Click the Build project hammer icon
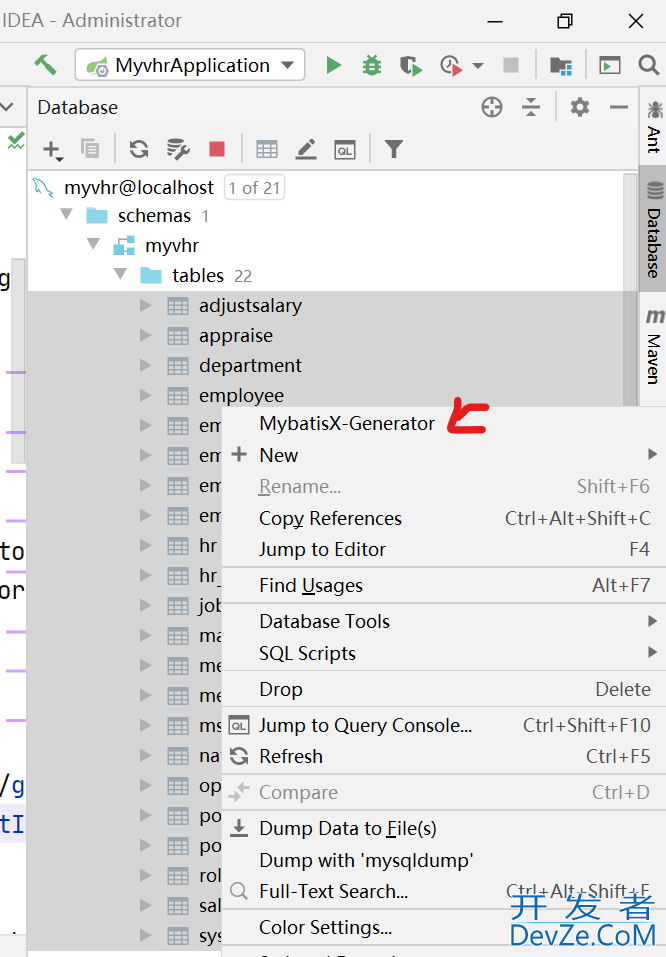 coord(45,65)
